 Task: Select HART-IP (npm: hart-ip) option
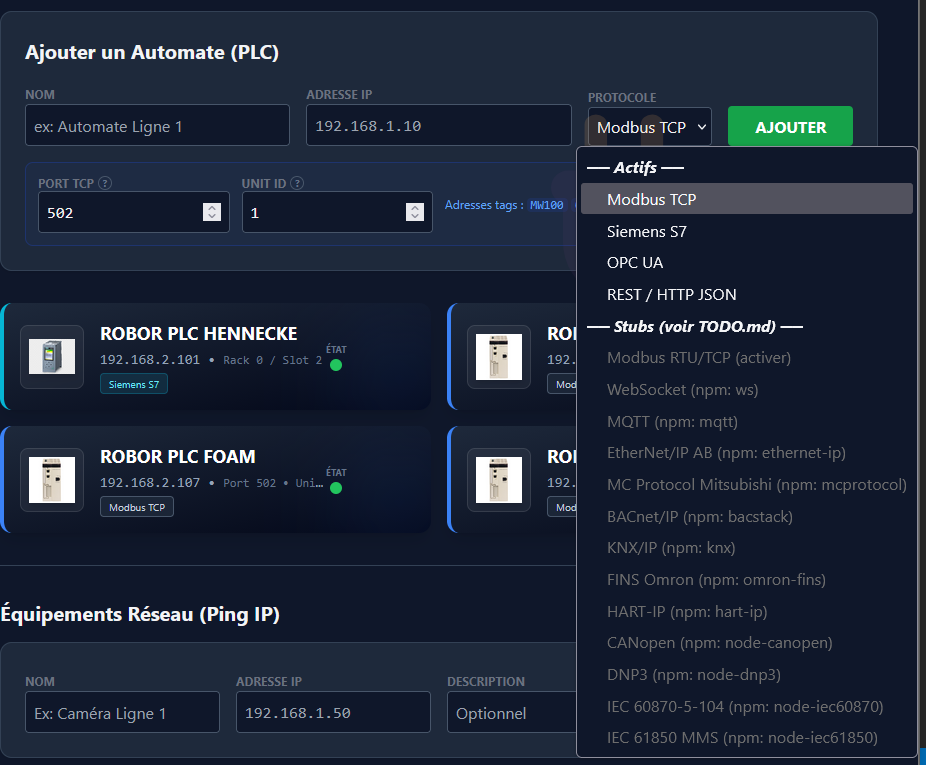(x=746, y=612)
